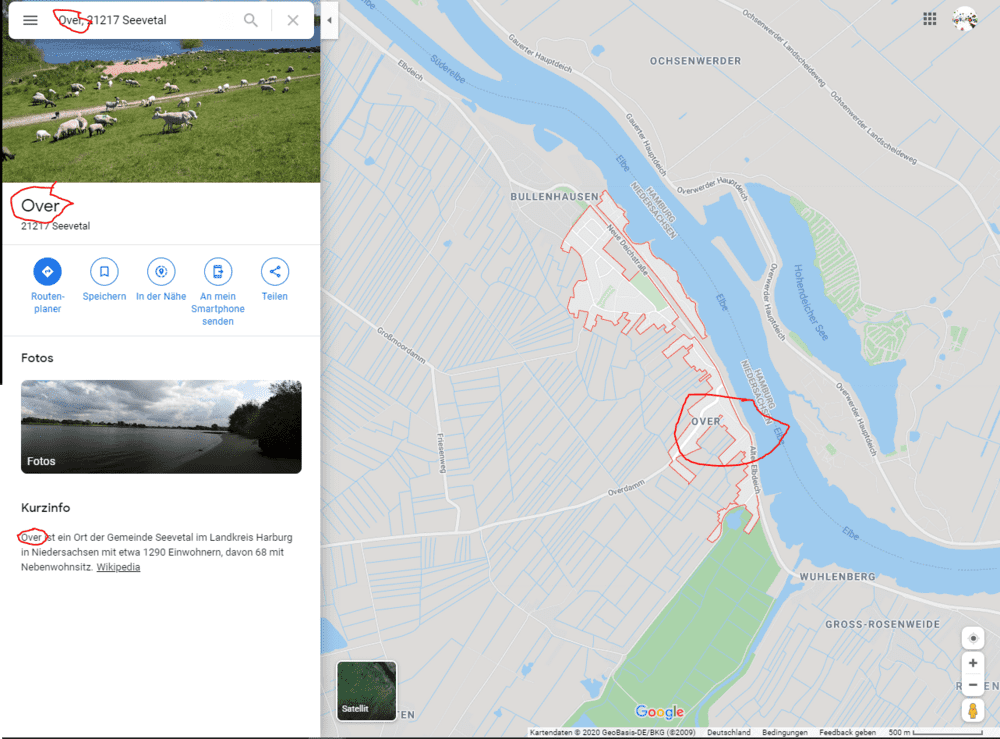Click the Süderelbe river label
Image resolution: width=1000 pixels, height=739 pixels.
pos(448,69)
